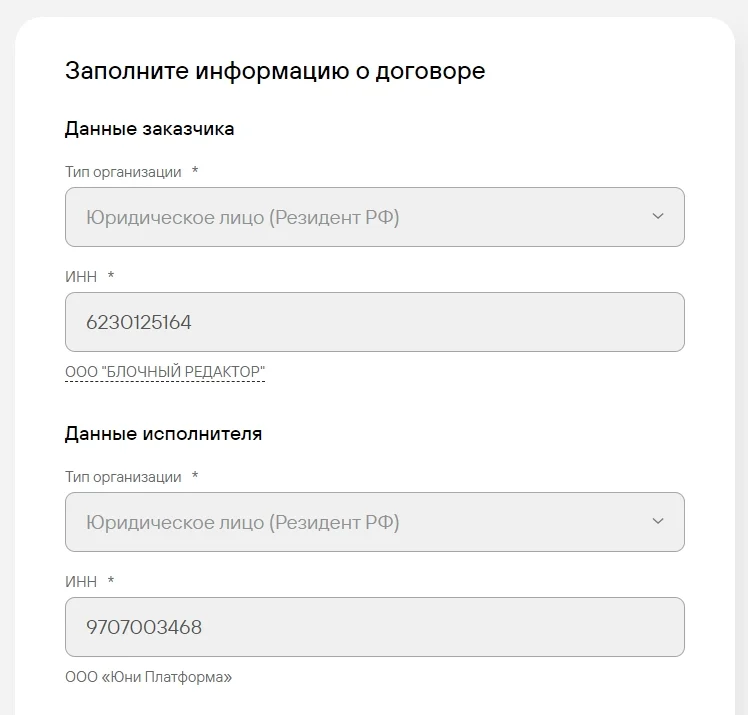Click the customer INN field with 6230125164
This screenshot has height=715, width=748.
(374, 322)
